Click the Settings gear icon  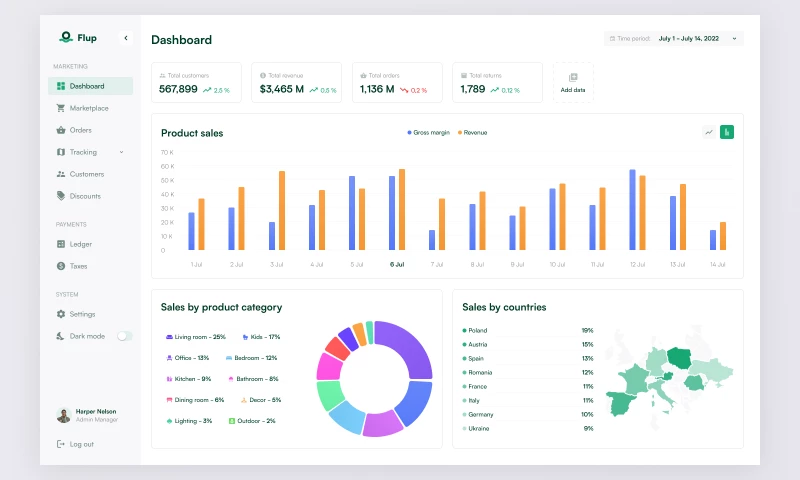click(x=61, y=314)
